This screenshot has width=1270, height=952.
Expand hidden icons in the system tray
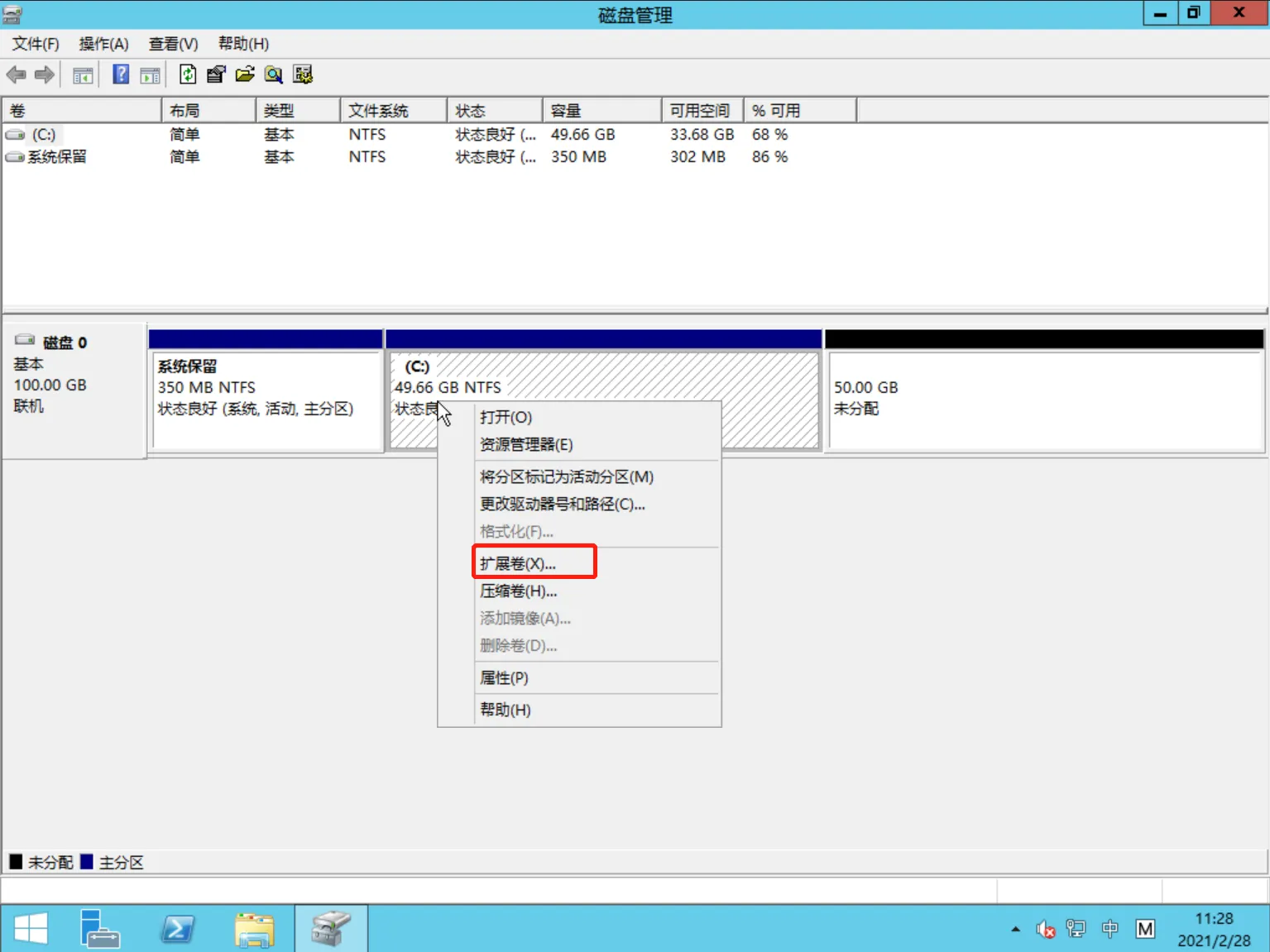1014,928
